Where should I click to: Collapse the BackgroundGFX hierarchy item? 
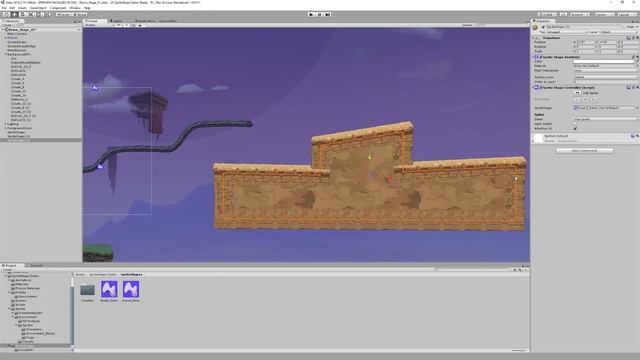5,54
